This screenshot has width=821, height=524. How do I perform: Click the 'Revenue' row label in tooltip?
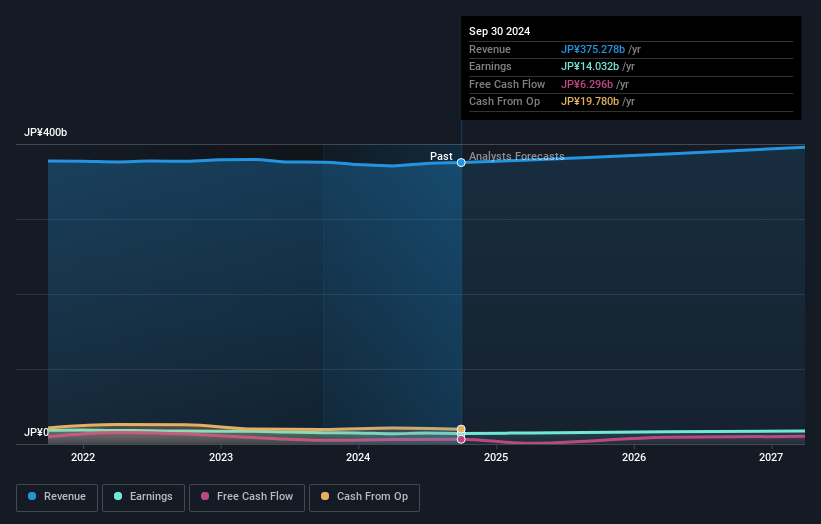(490, 49)
